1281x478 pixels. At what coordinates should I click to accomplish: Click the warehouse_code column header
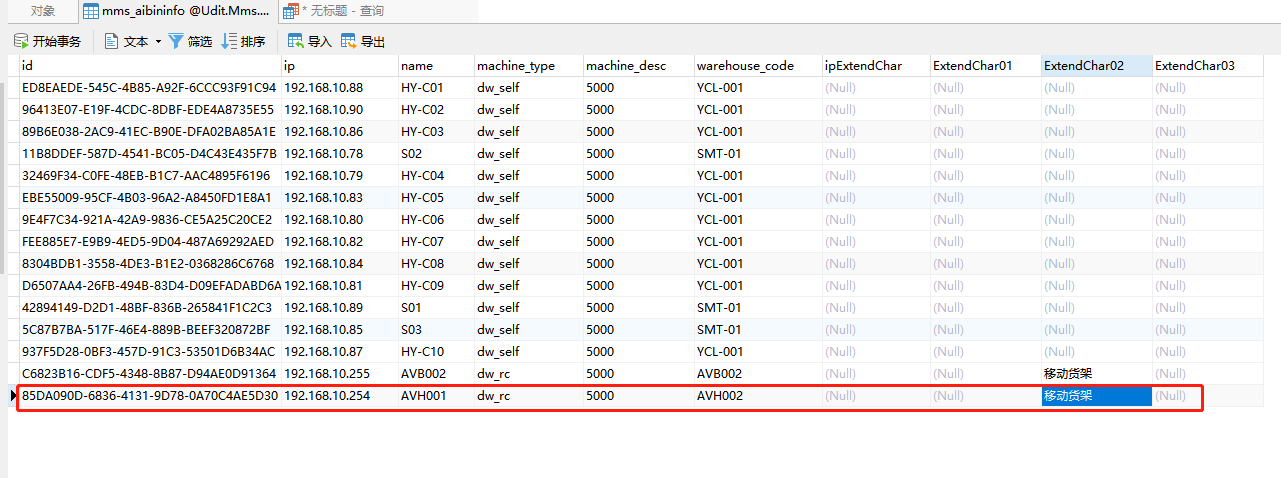pos(745,66)
